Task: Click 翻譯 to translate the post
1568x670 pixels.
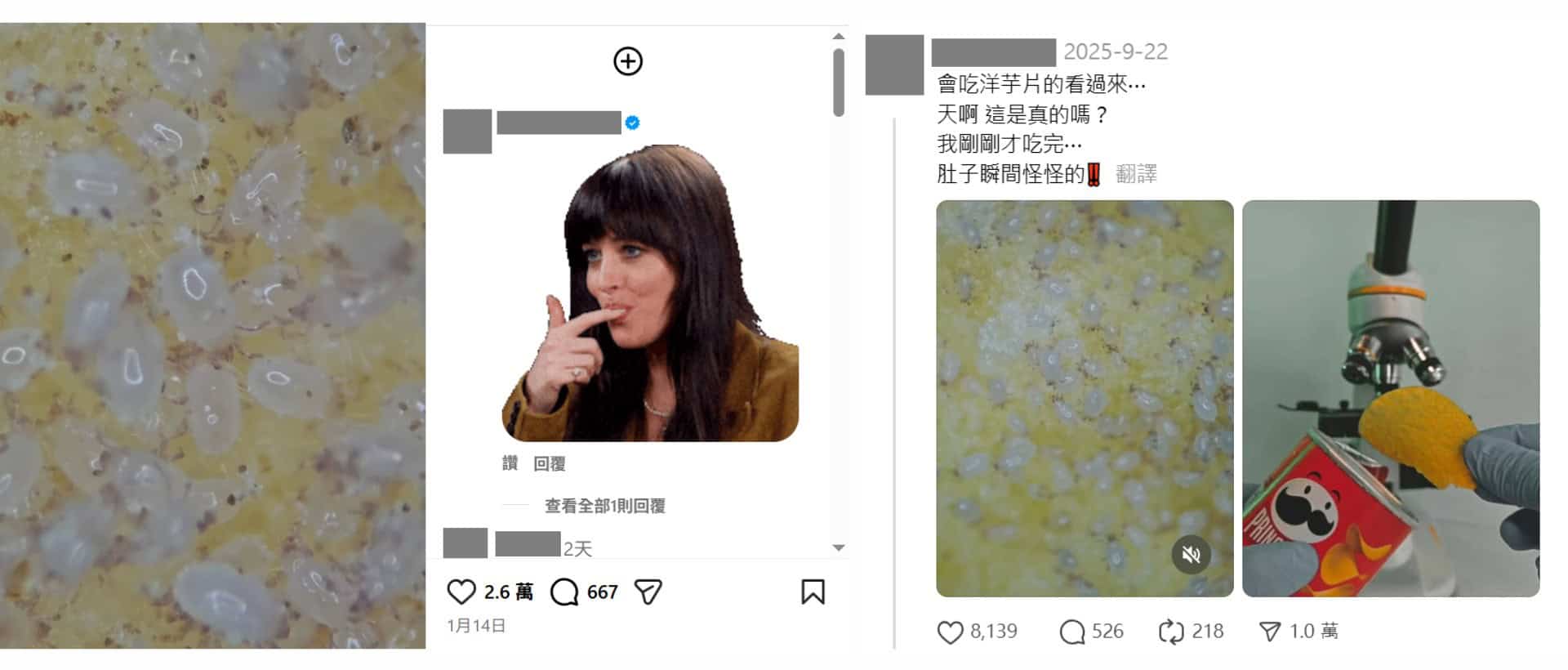Action: tap(1136, 173)
